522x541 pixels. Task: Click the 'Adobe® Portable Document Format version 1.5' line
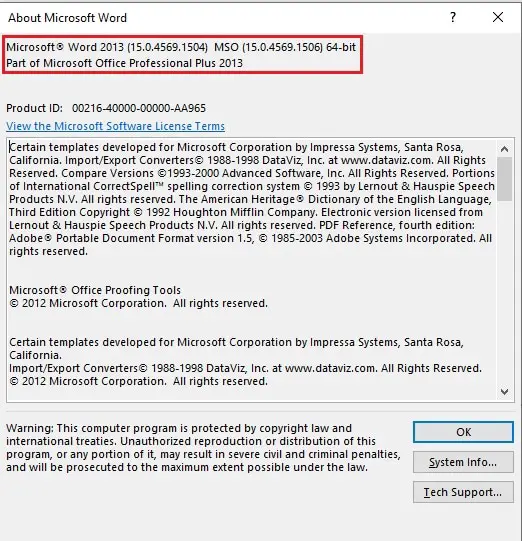(250, 238)
